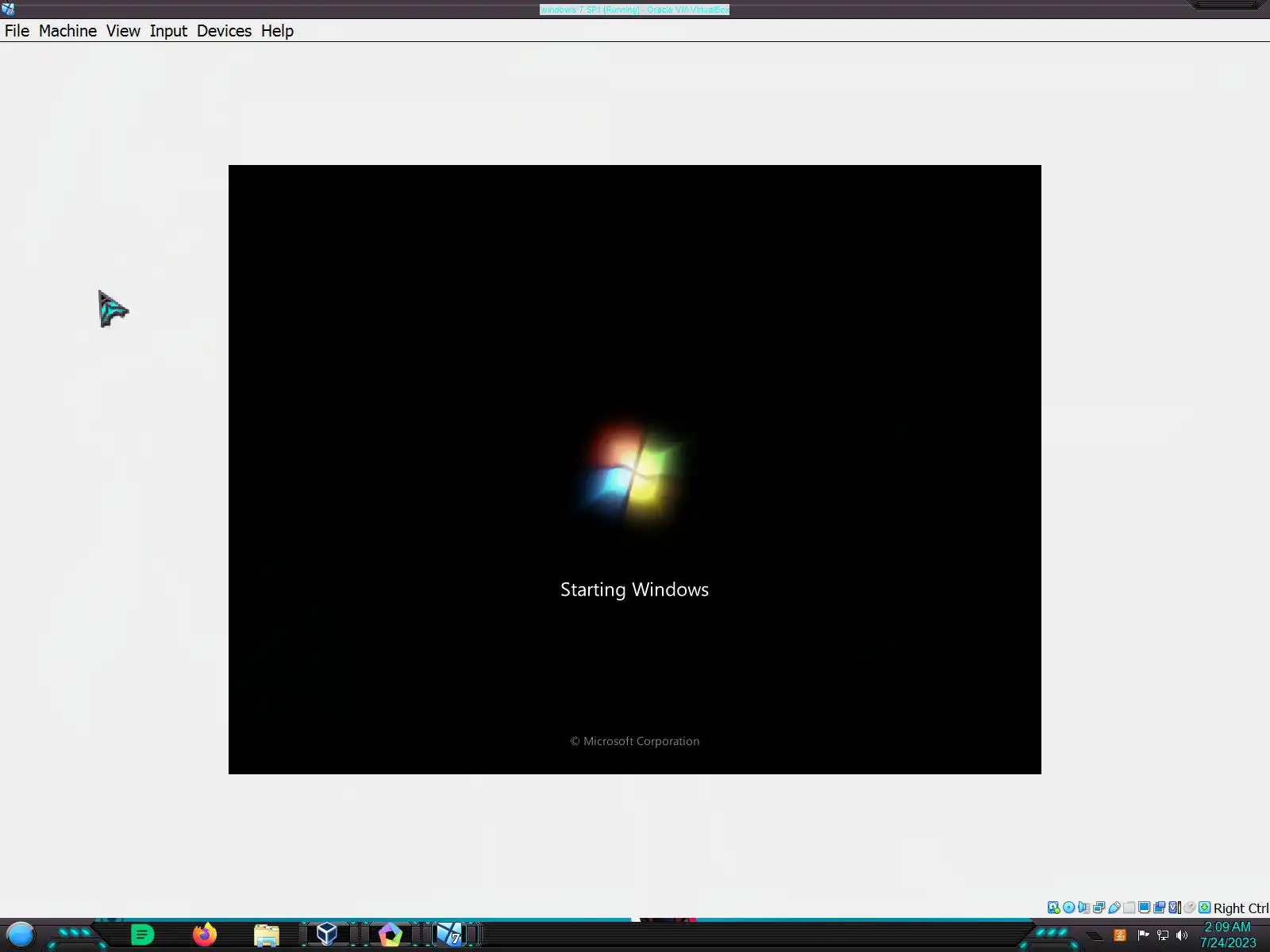The width and height of the screenshot is (1270, 952).
Task: Click the USB devices indicator
Action: [x=1114, y=908]
